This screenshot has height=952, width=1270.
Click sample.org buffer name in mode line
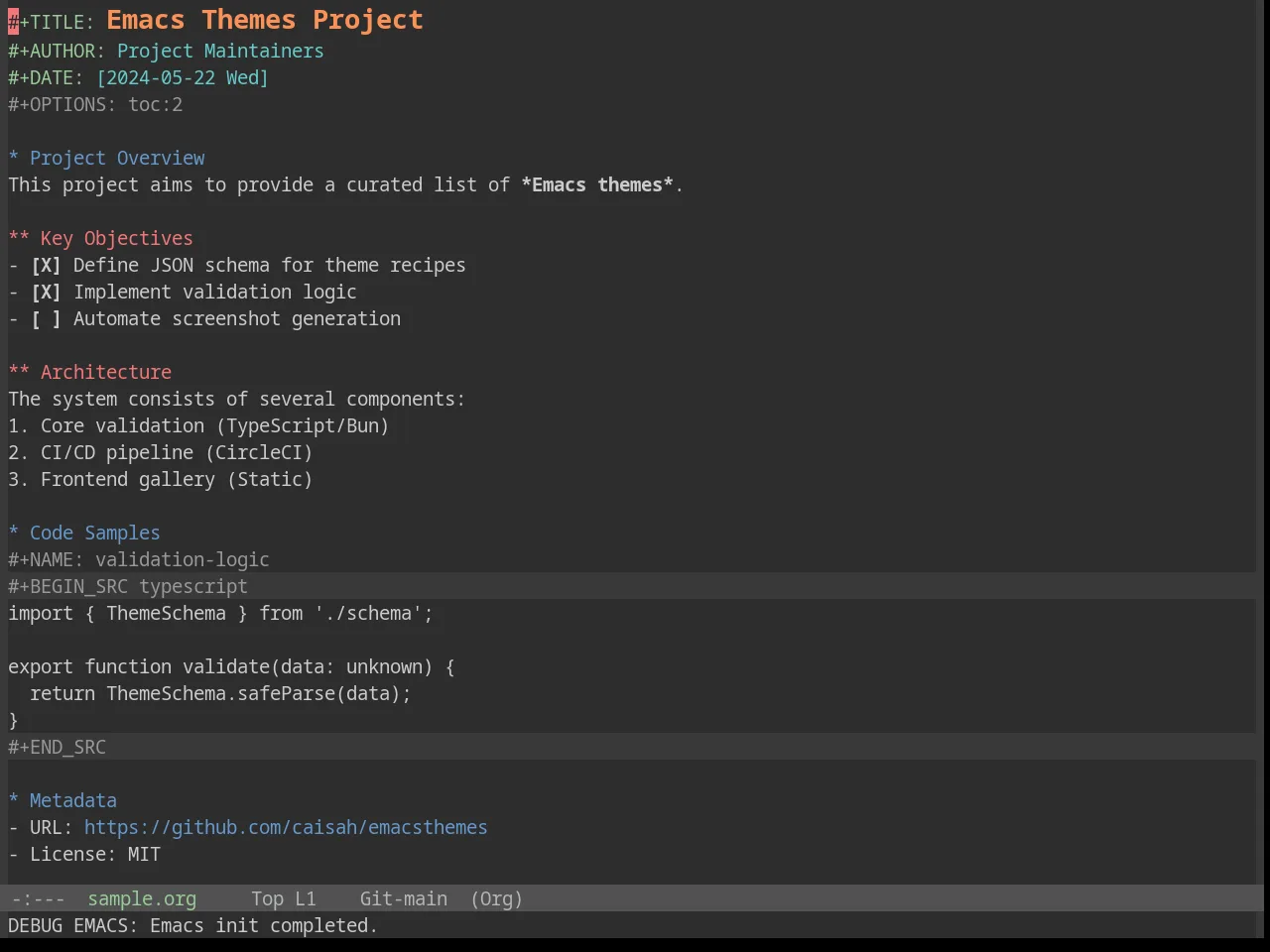coord(142,899)
